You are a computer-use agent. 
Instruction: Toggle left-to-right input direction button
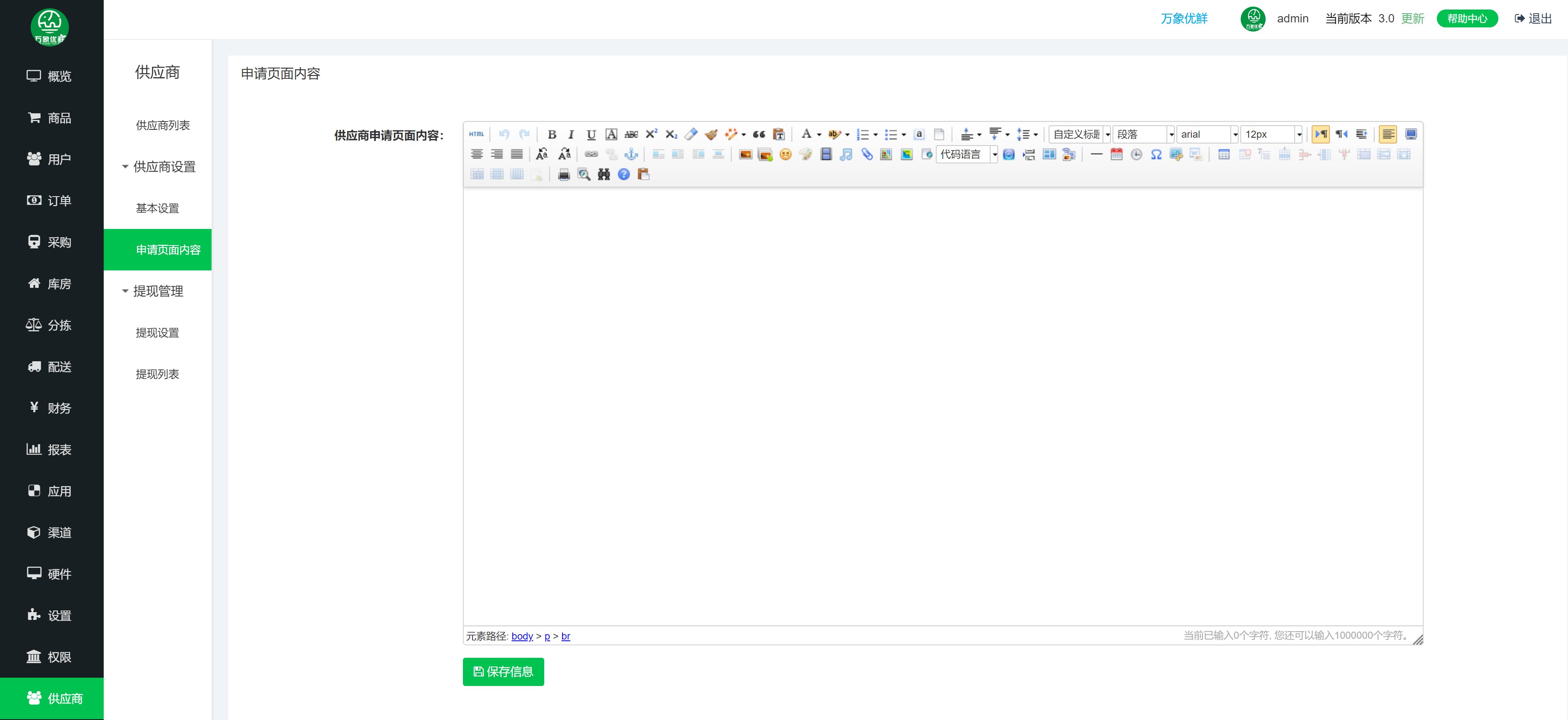coord(1320,134)
